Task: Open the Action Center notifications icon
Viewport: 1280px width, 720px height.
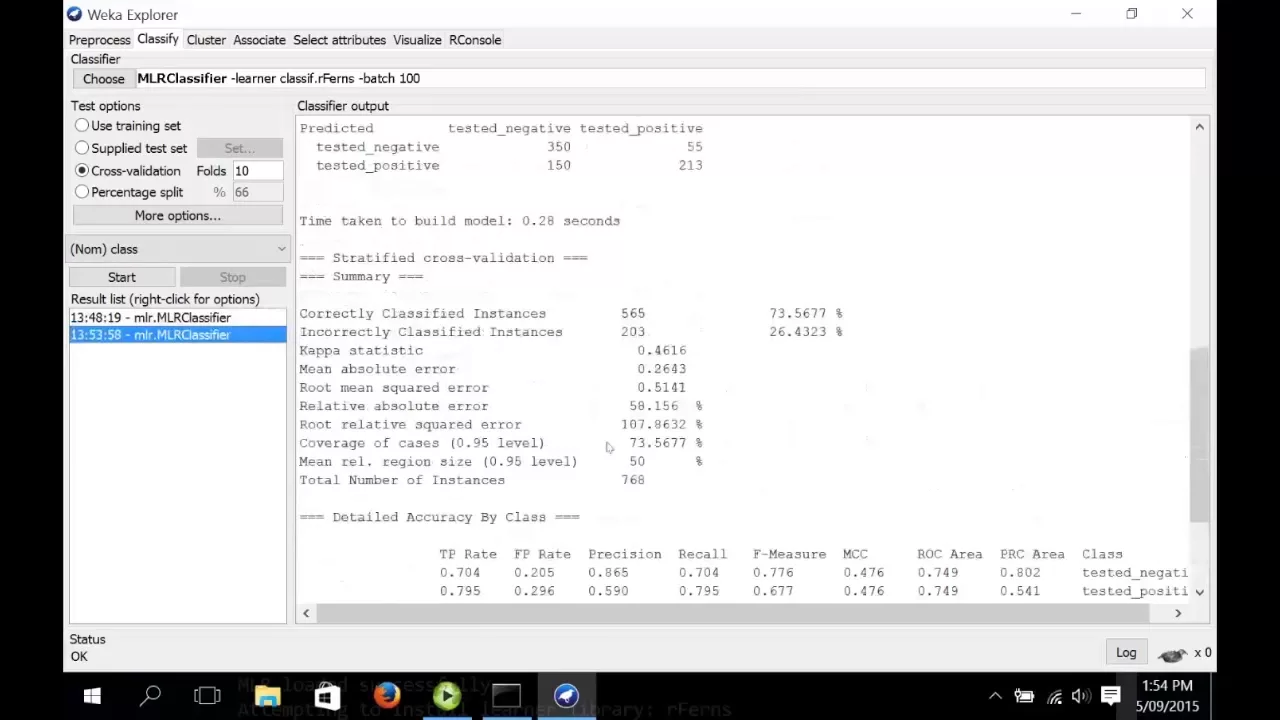Action: tap(1111, 696)
